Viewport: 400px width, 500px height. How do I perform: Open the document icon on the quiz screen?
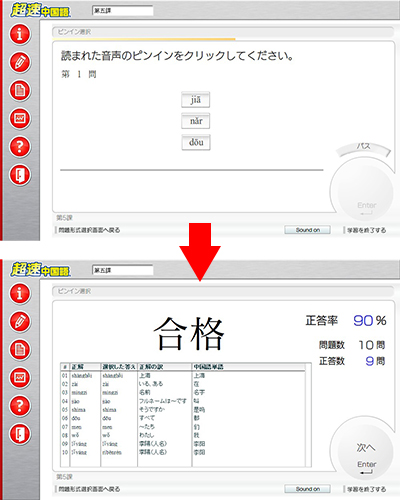20,90
